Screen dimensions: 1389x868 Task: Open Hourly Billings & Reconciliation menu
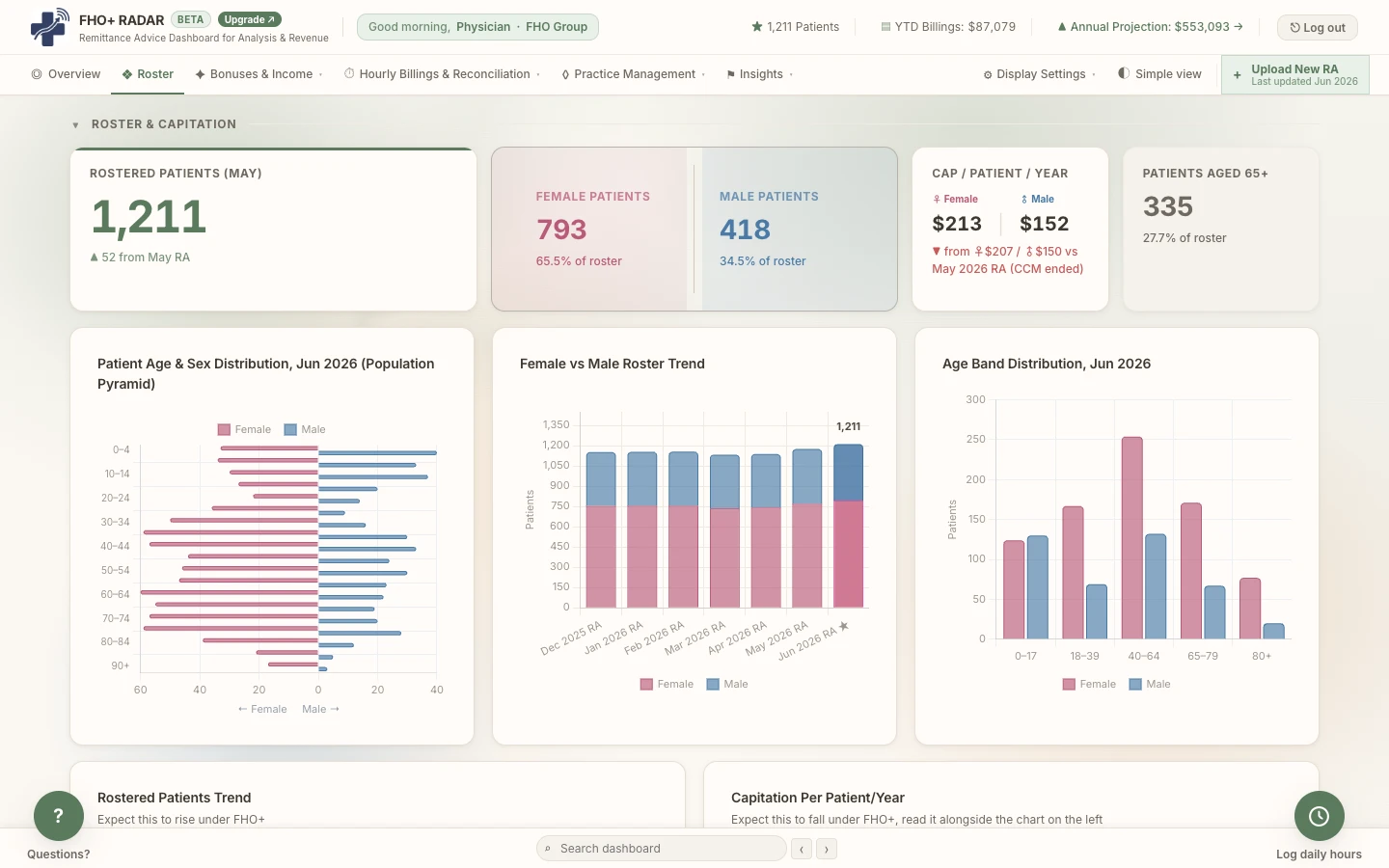[x=442, y=74]
